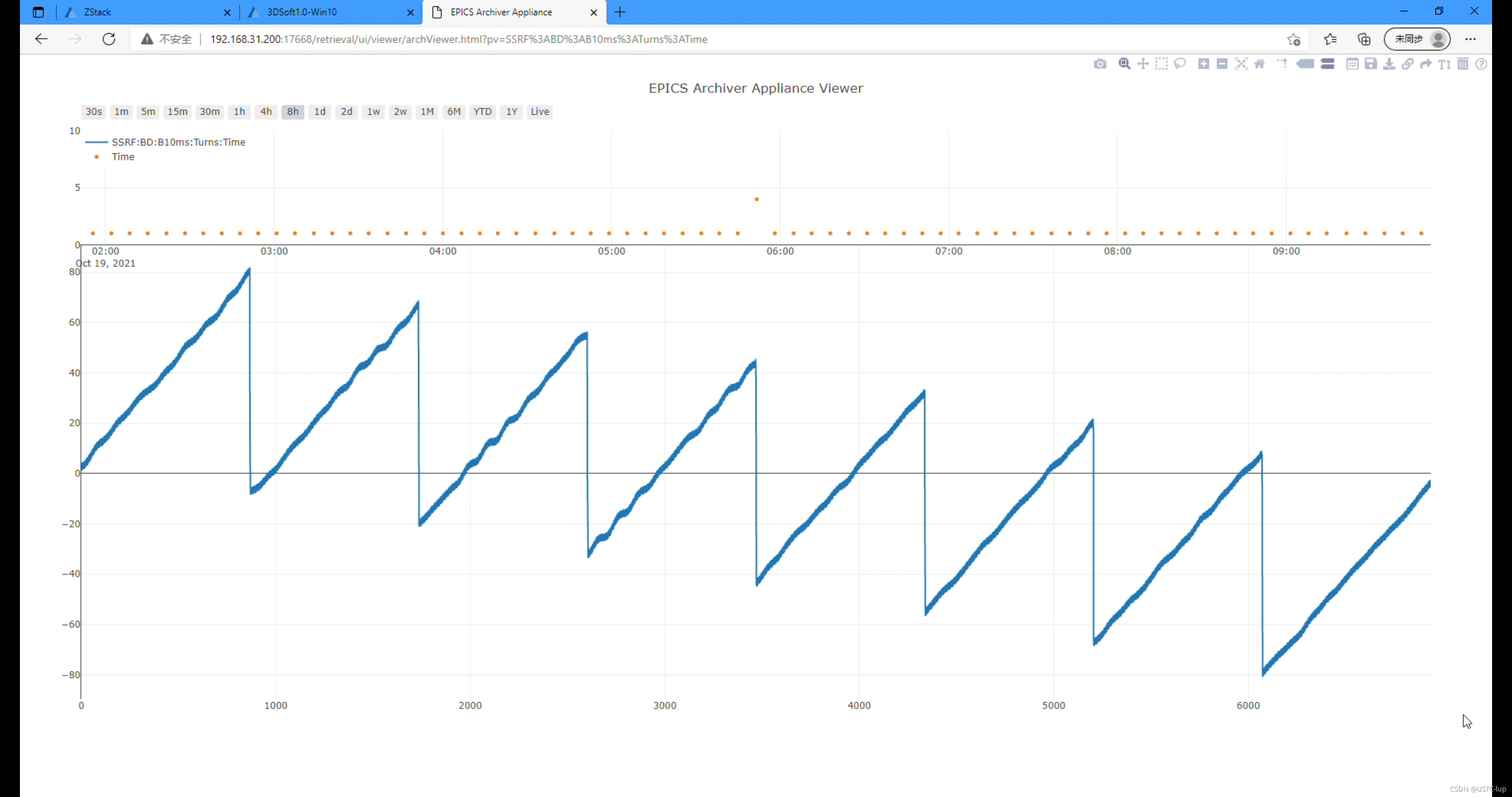Toggle compare data on hover mode

pyautogui.click(x=1328, y=64)
